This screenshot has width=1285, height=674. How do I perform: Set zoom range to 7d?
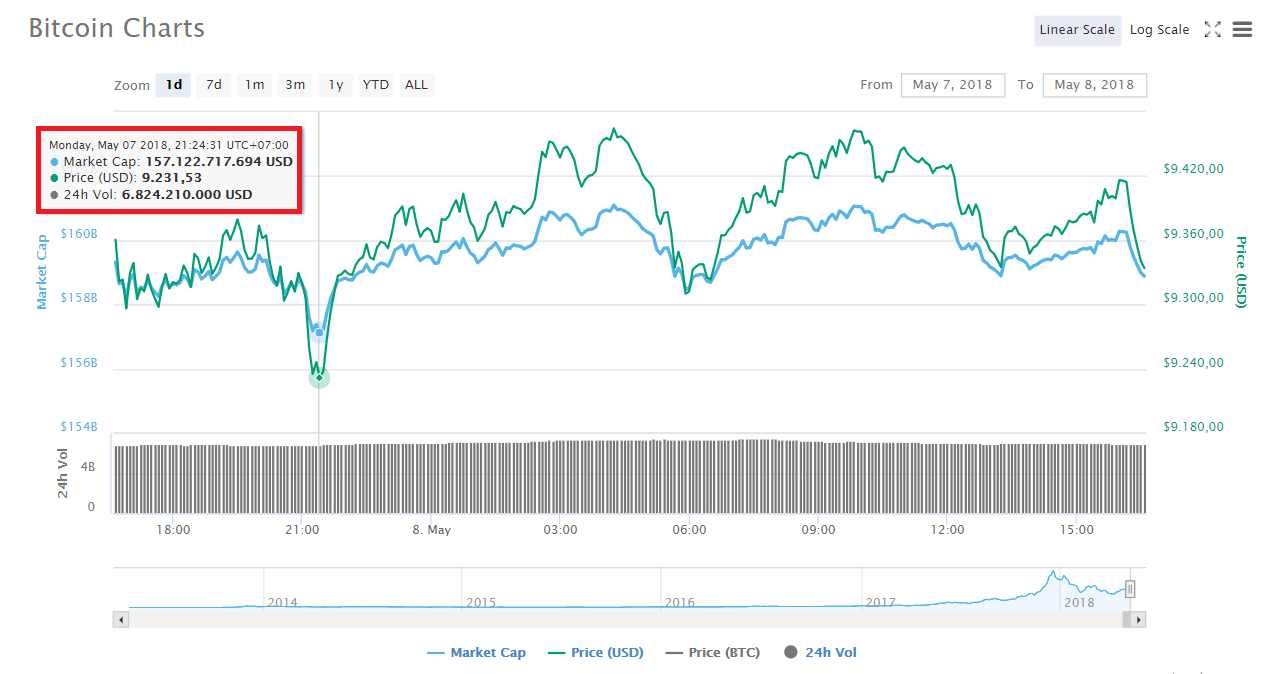(x=214, y=85)
